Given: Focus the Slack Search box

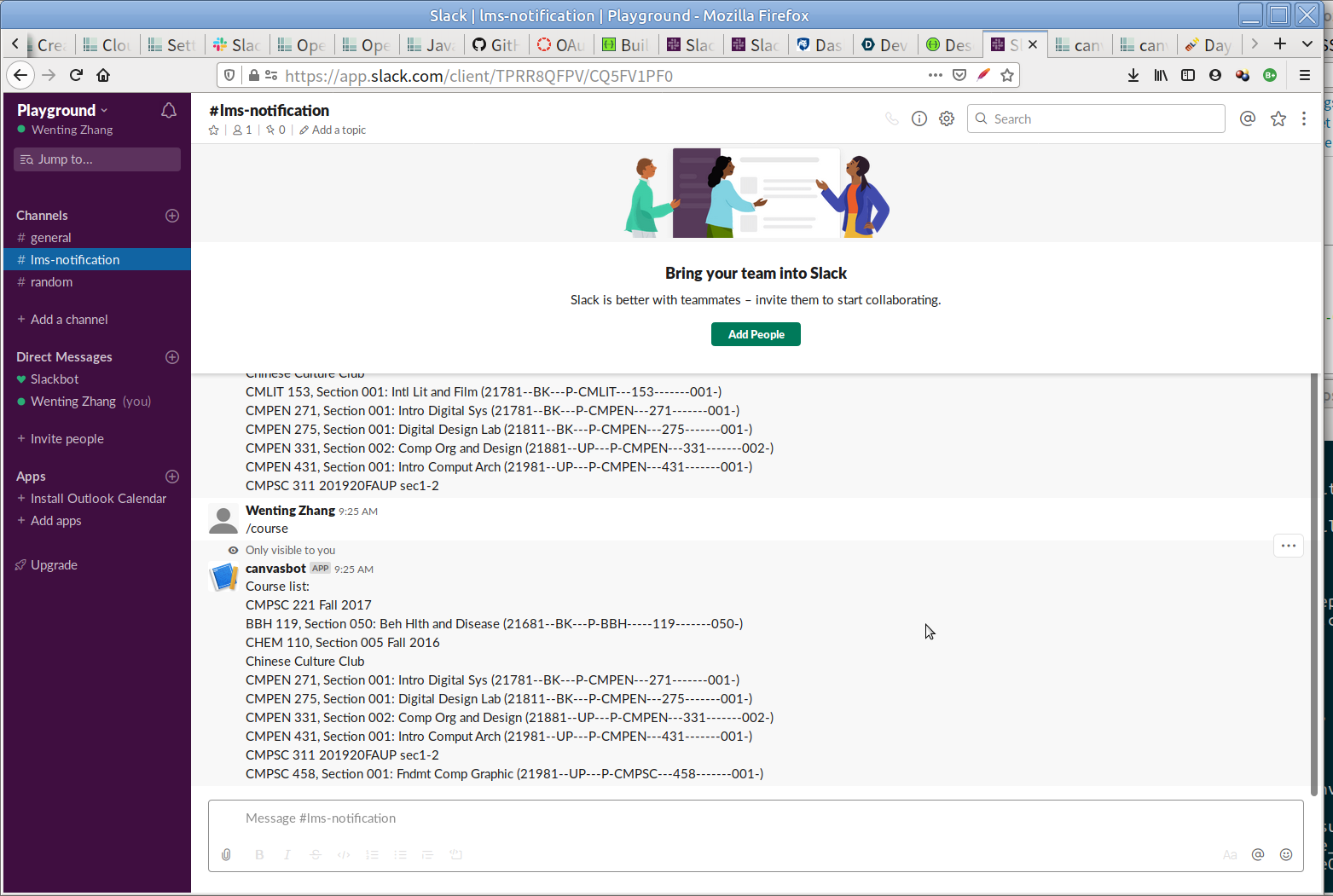Looking at the screenshot, I should click(x=1096, y=119).
